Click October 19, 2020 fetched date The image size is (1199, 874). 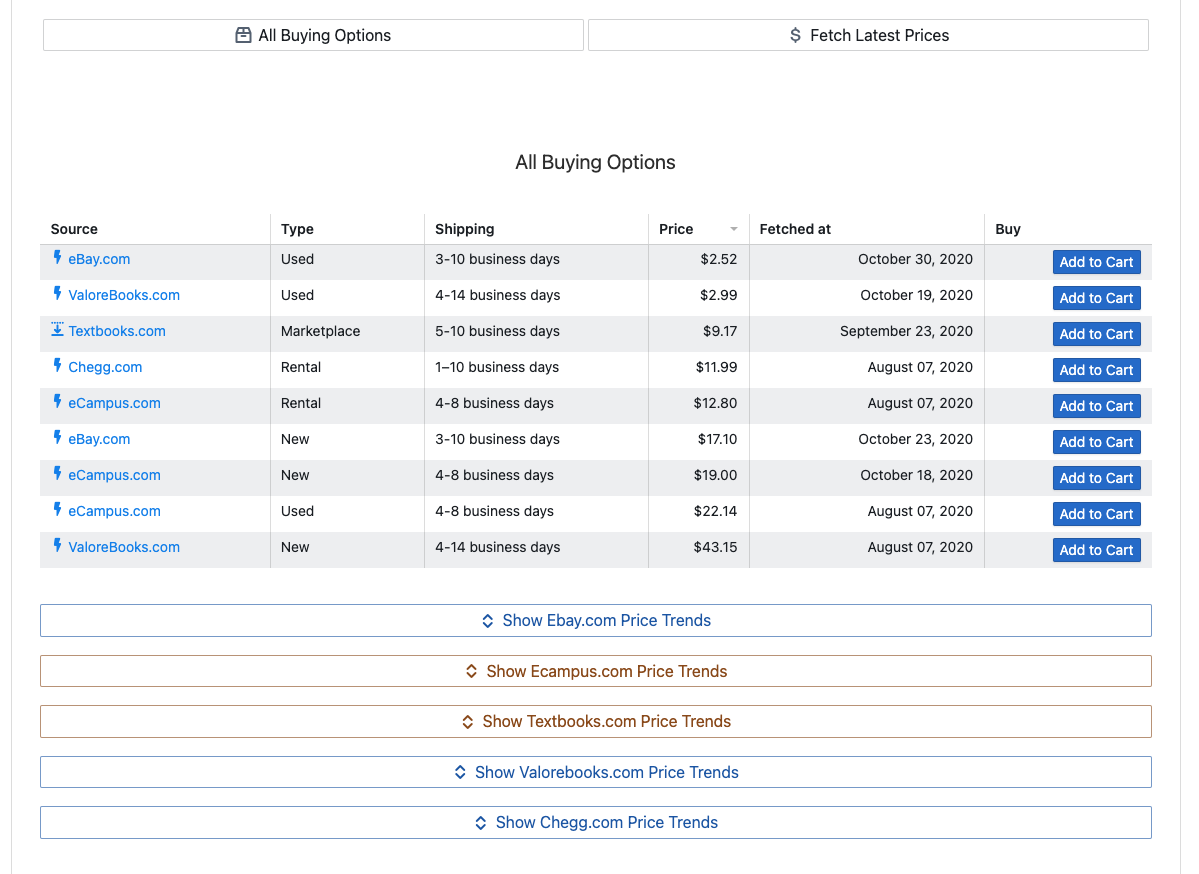[917, 295]
